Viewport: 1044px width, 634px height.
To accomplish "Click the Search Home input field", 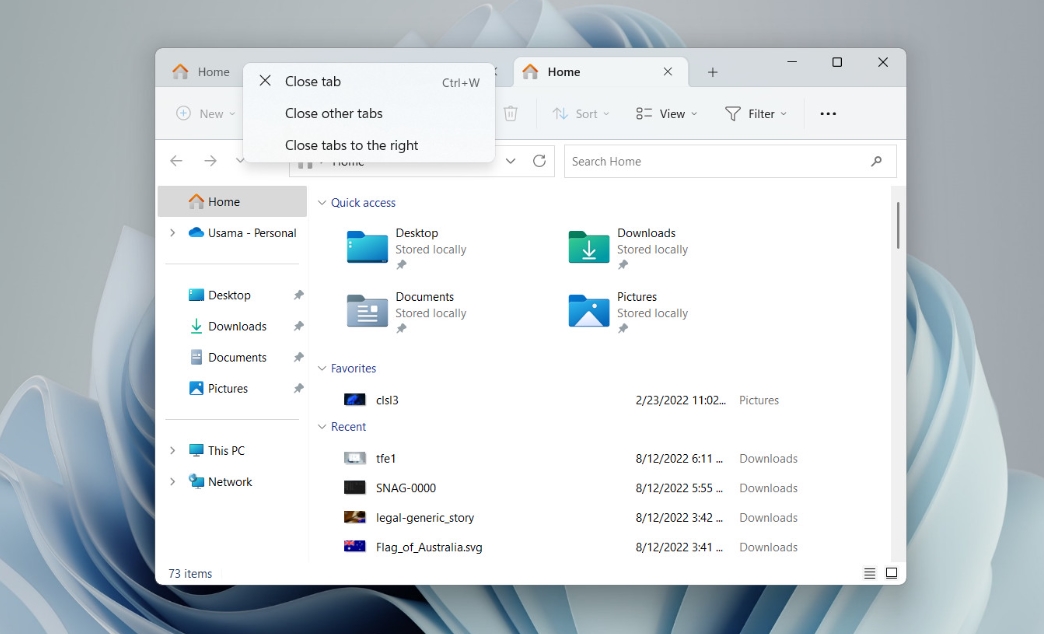I will tap(715, 161).
